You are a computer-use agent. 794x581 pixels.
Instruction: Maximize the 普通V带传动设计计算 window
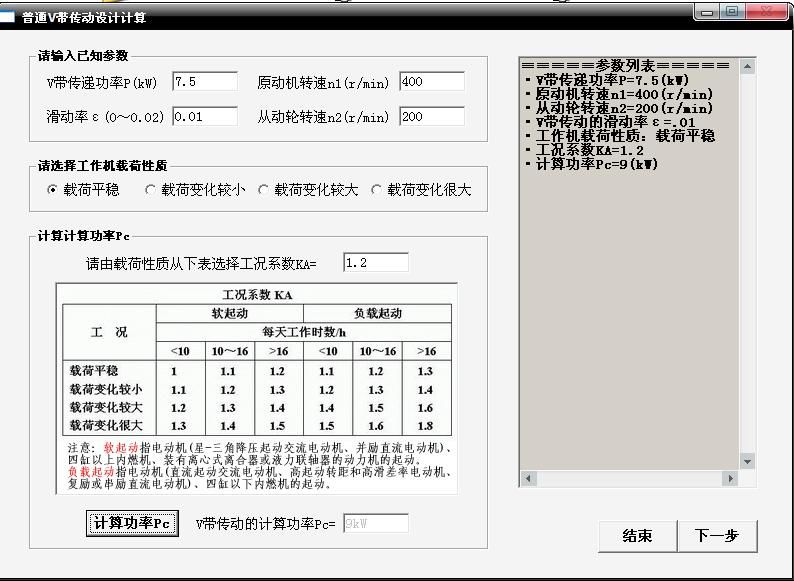732,12
